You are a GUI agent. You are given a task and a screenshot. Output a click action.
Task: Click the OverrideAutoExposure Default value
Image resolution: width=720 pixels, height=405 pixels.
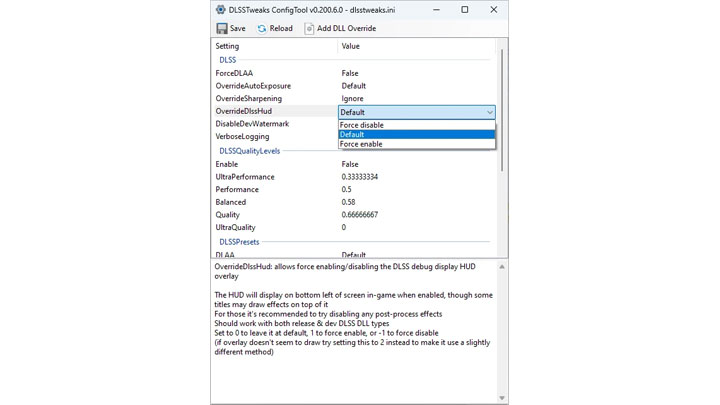click(354, 86)
